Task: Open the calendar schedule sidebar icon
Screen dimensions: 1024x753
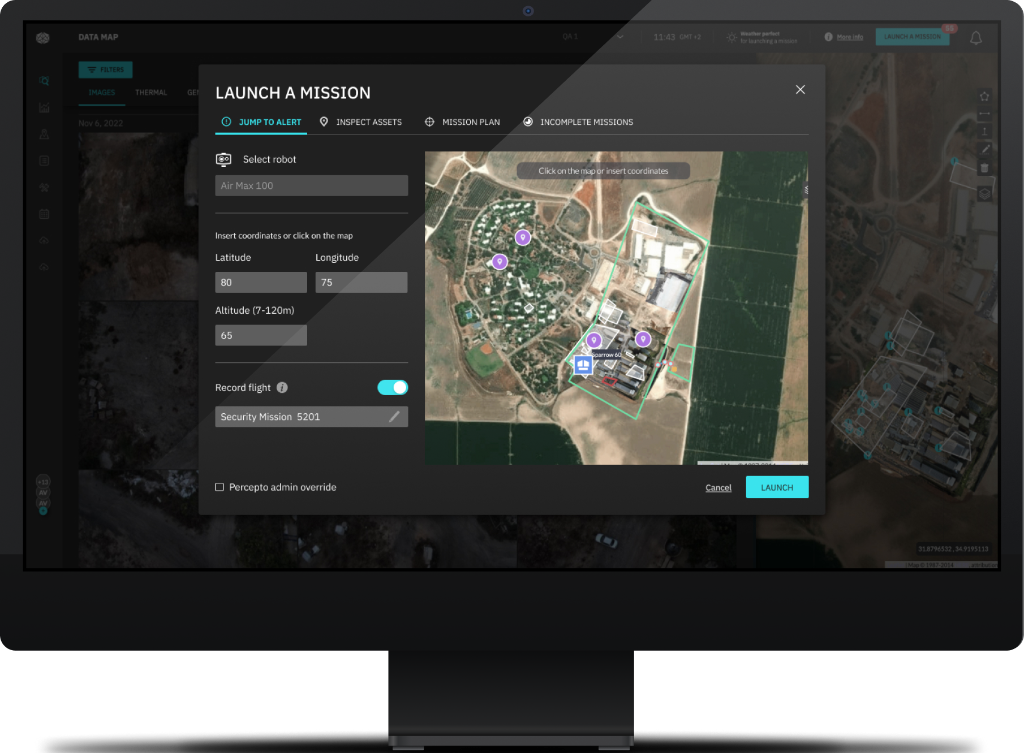Action: point(44,214)
